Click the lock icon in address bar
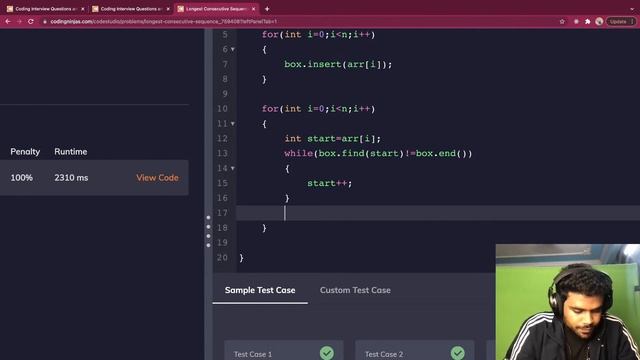The image size is (640, 360). pyautogui.click(x=45, y=21)
